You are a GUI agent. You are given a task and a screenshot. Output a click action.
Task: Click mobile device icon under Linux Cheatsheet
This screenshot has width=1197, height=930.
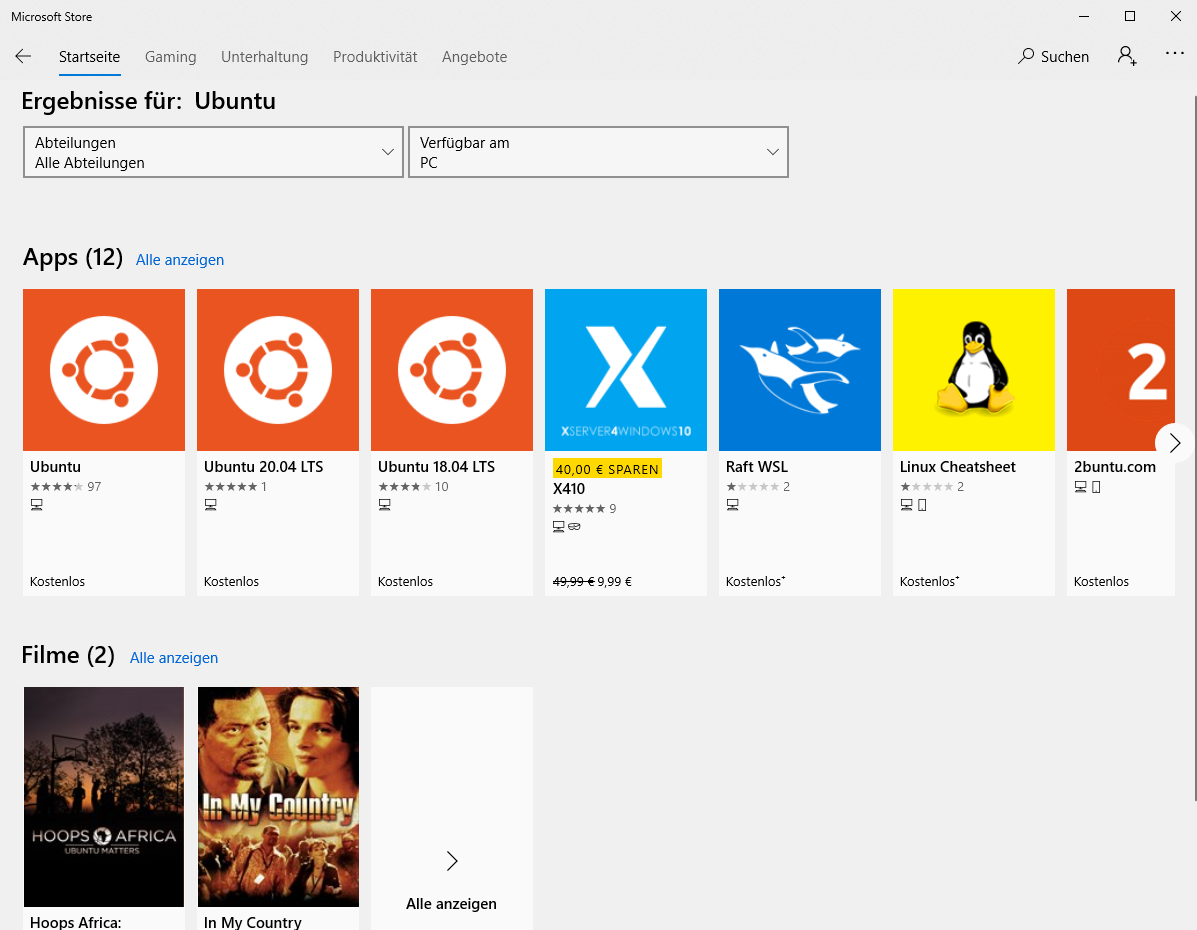[x=922, y=505]
